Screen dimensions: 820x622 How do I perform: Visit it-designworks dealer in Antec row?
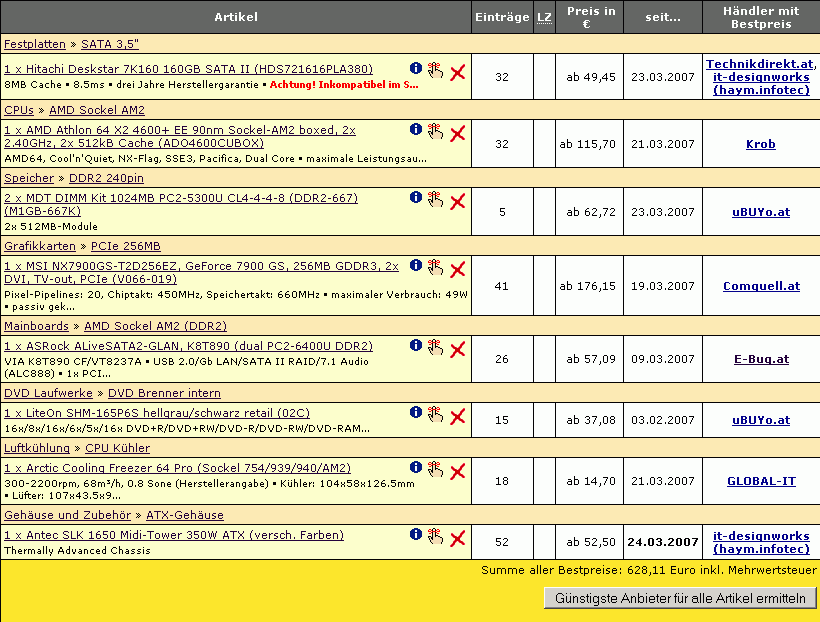click(x=761, y=542)
